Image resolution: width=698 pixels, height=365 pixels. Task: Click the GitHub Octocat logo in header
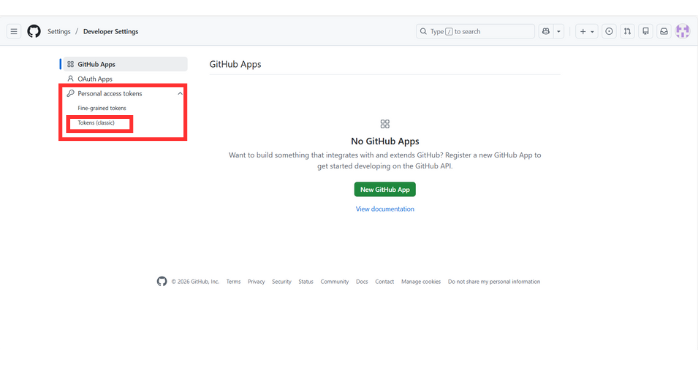[x=34, y=32]
